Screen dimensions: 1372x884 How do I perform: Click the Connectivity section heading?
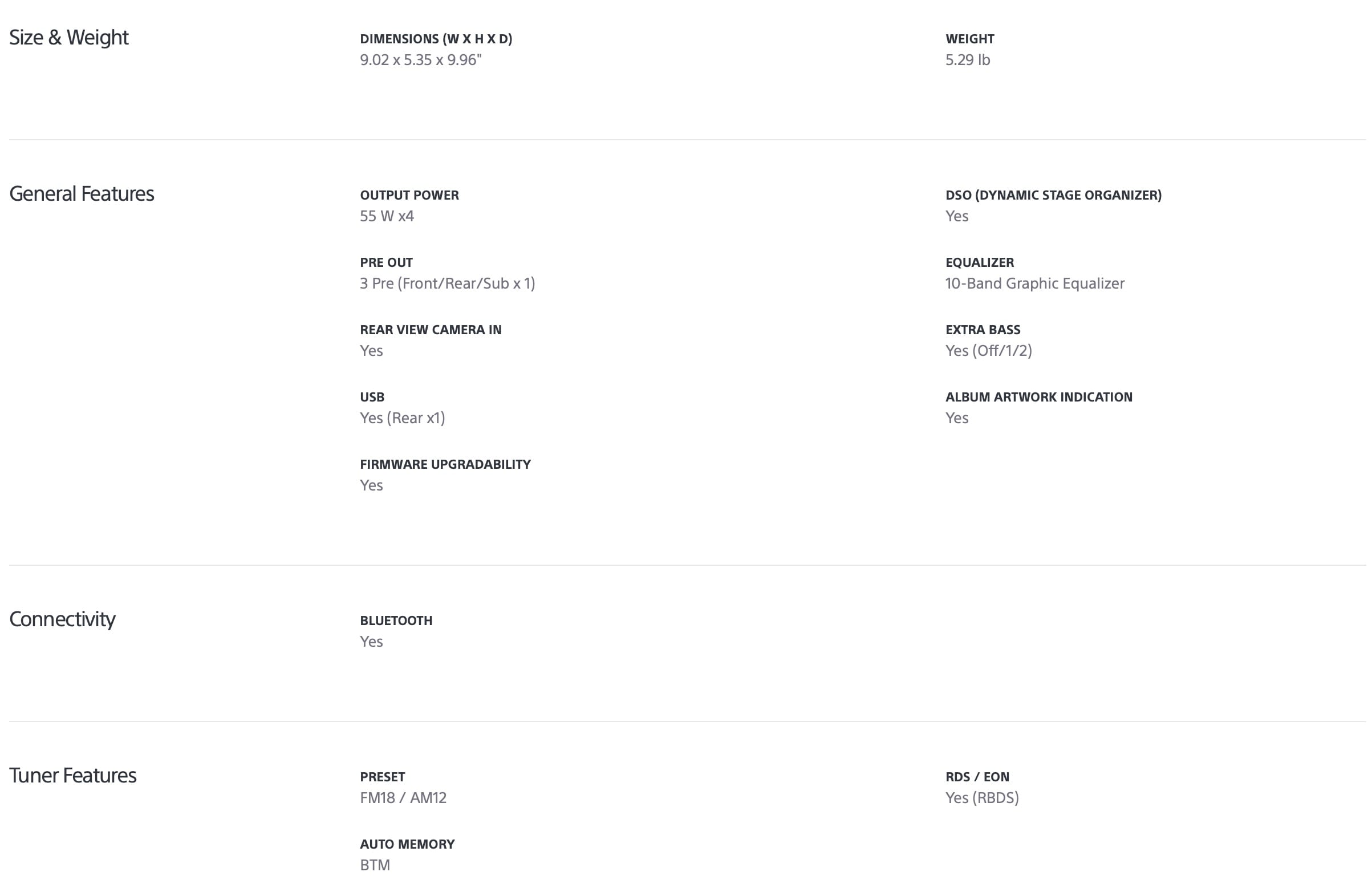pyautogui.click(x=62, y=619)
